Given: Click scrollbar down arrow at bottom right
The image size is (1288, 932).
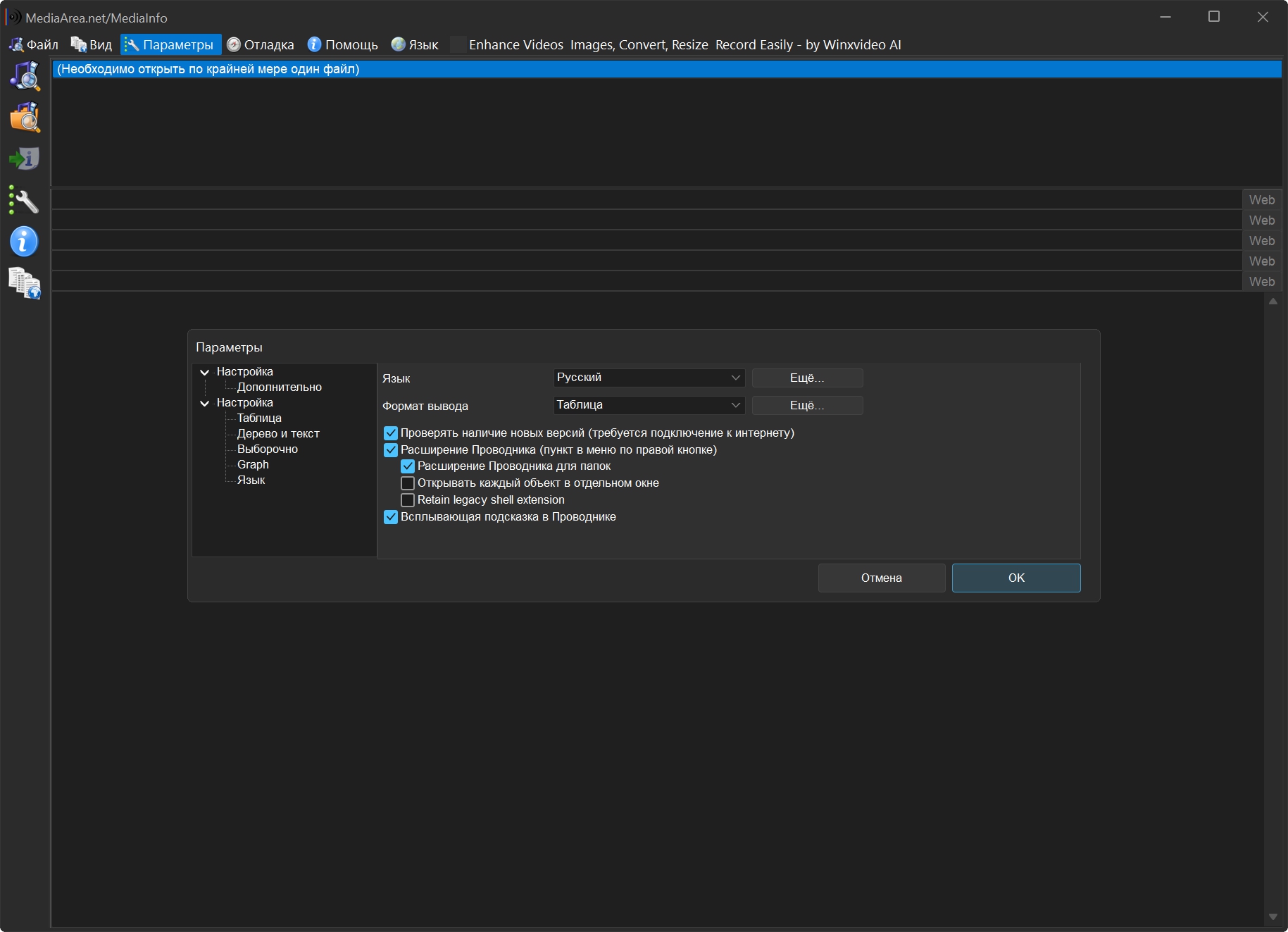Looking at the screenshot, I should [1273, 917].
